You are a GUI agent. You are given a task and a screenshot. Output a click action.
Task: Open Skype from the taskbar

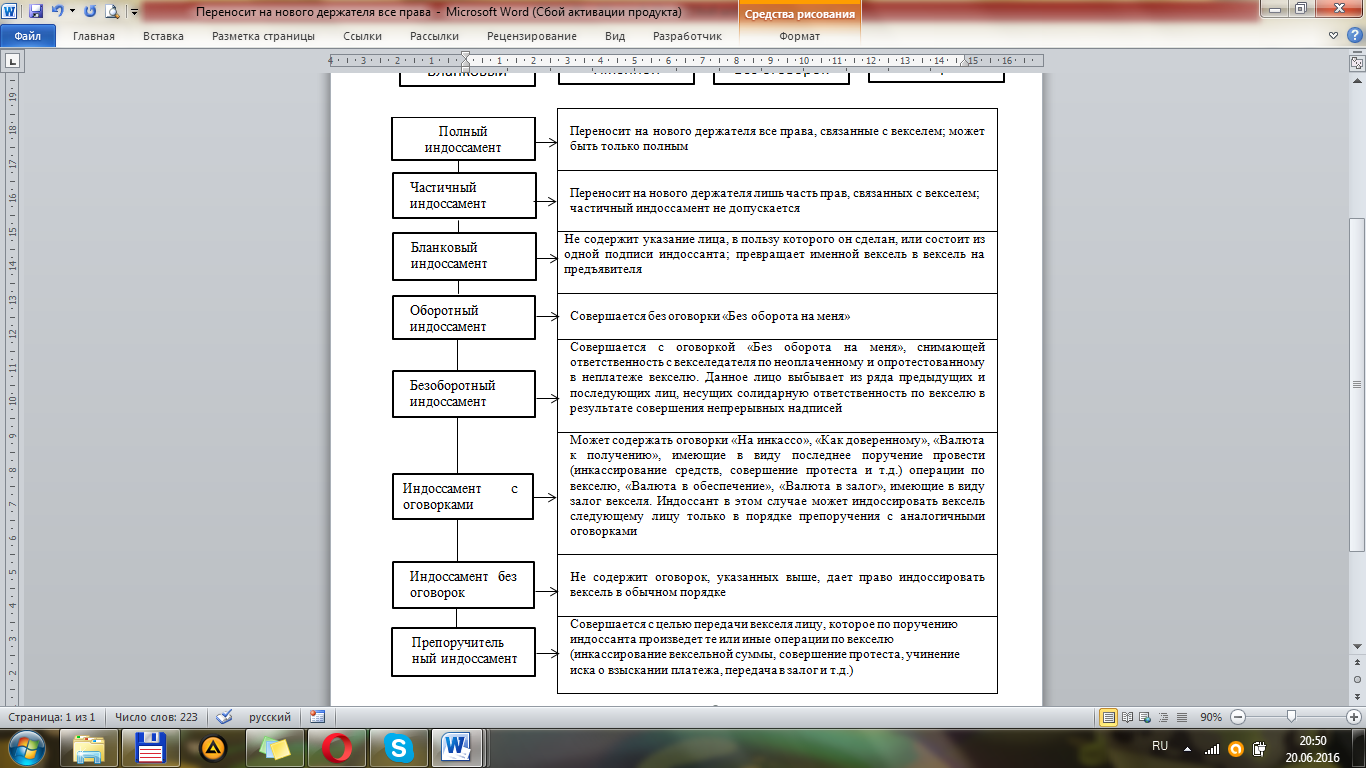(x=398, y=748)
